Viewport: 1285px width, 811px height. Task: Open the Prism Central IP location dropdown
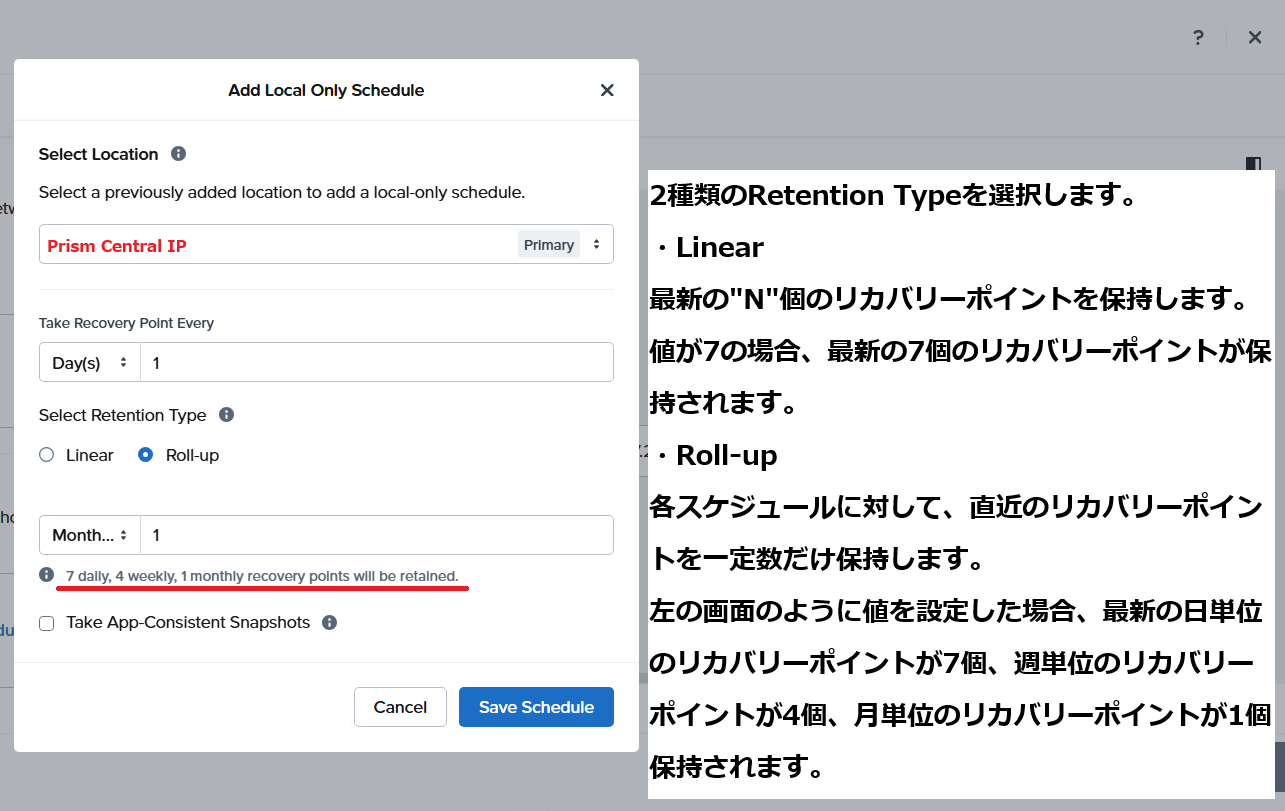click(326, 244)
